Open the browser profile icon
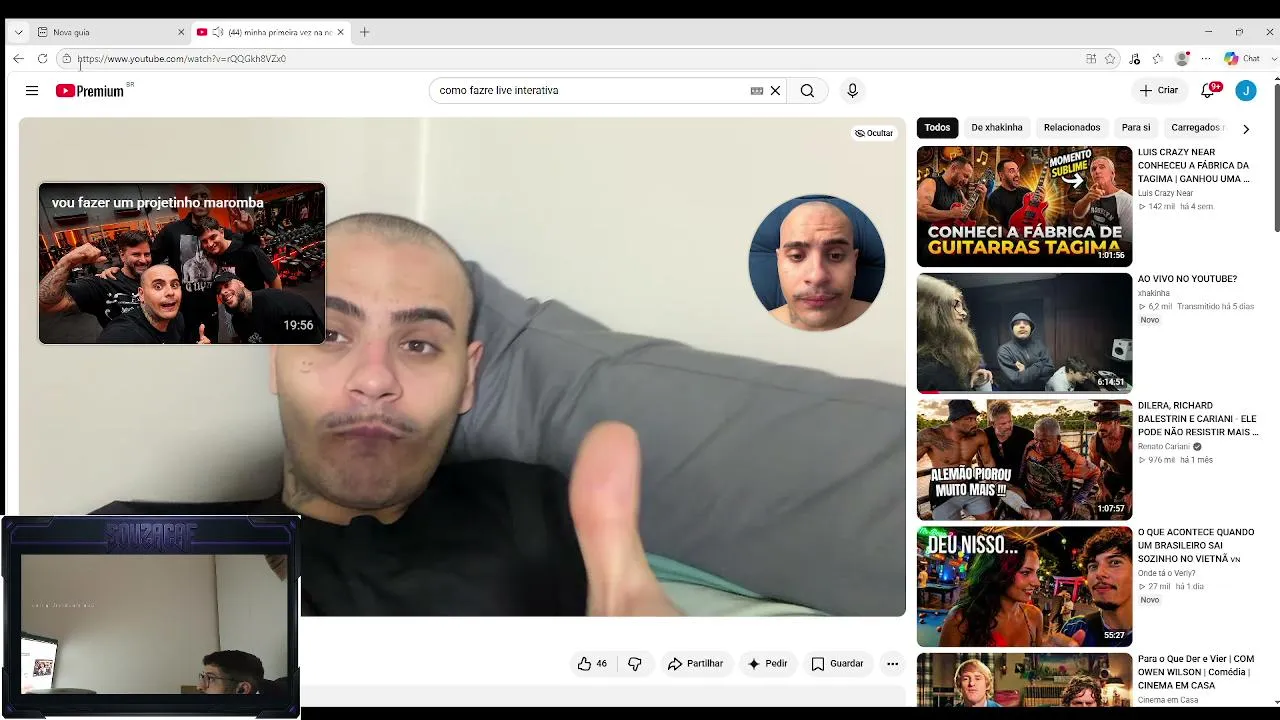The width and height of the screenshot is (1280, 720). pos(1182,59)
